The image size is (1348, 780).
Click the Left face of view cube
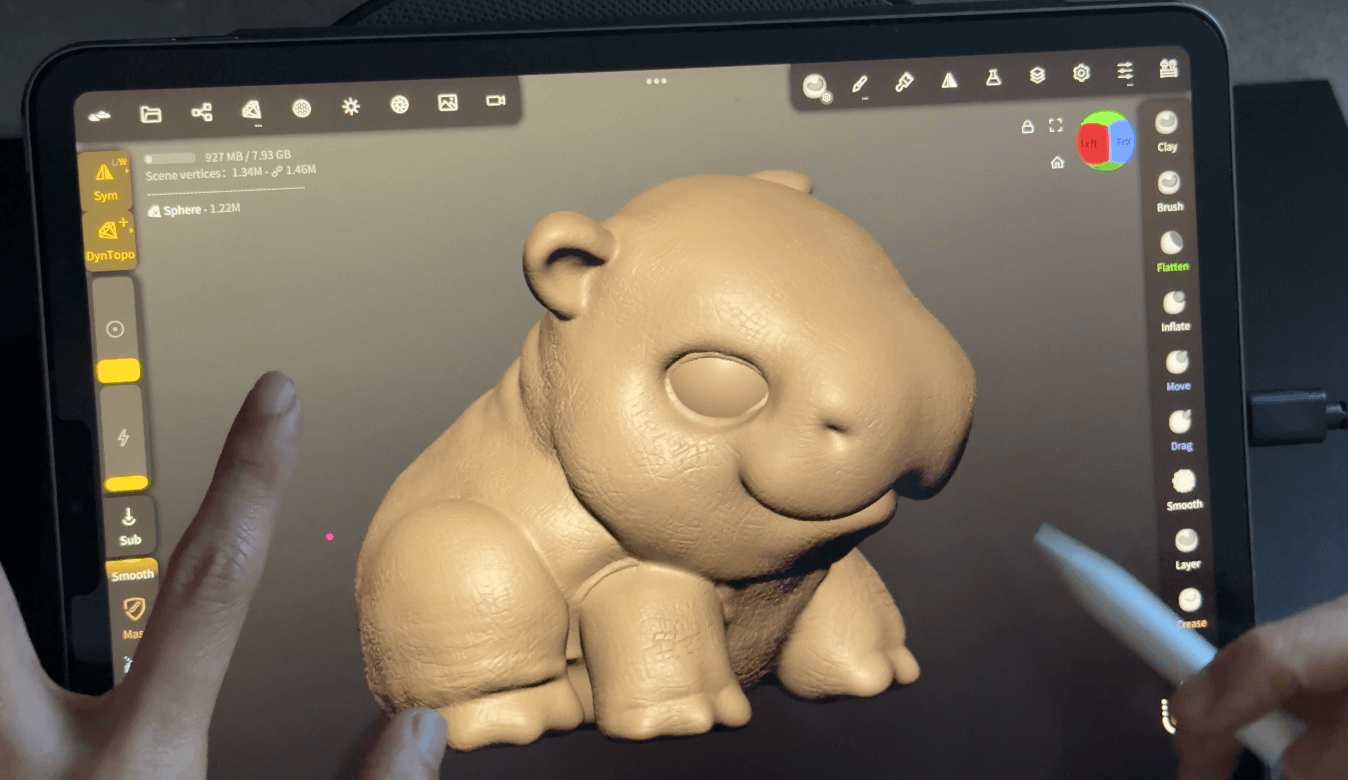coord(1091,143)
